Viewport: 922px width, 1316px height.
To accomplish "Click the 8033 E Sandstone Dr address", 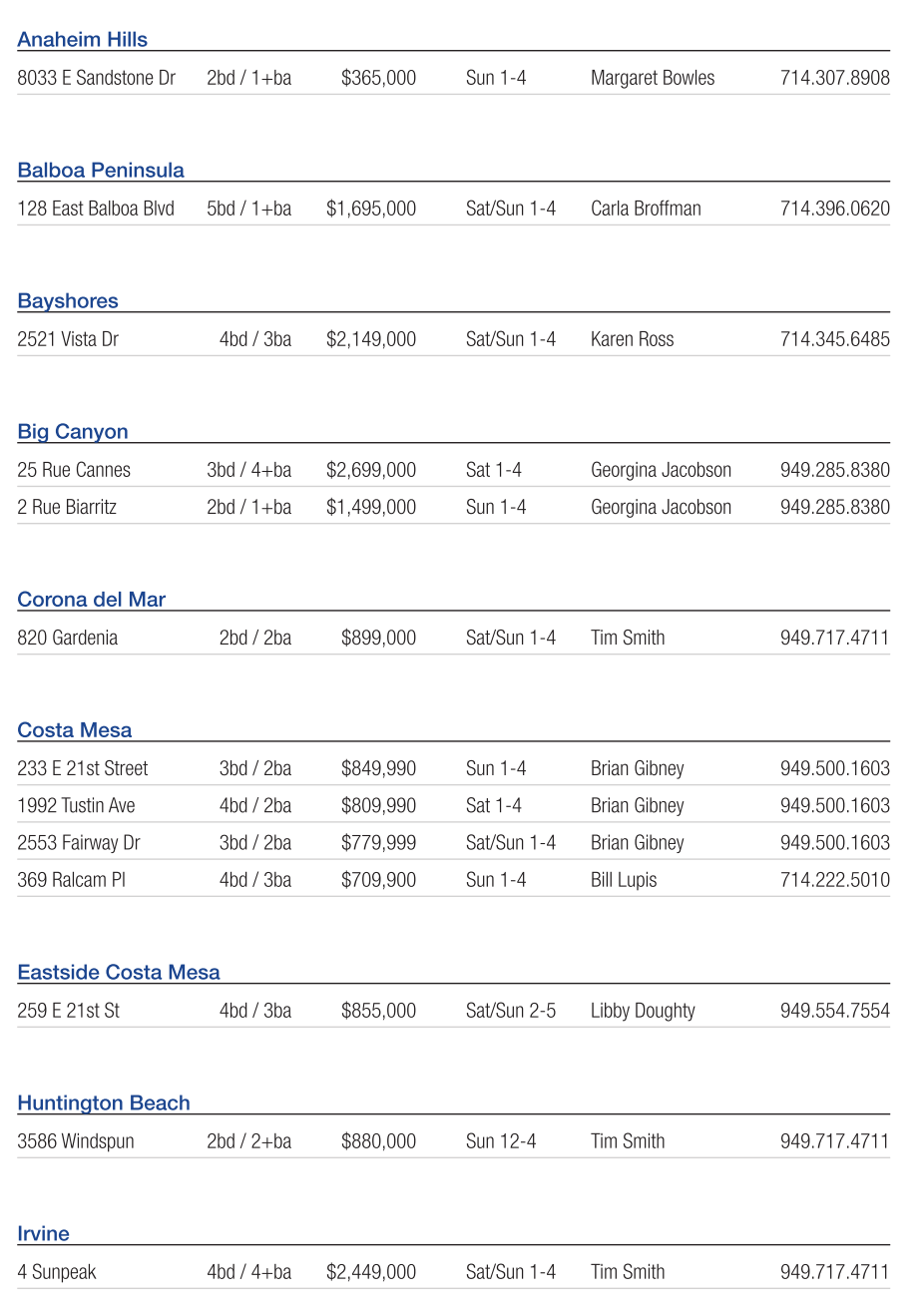I will [97, 78].
